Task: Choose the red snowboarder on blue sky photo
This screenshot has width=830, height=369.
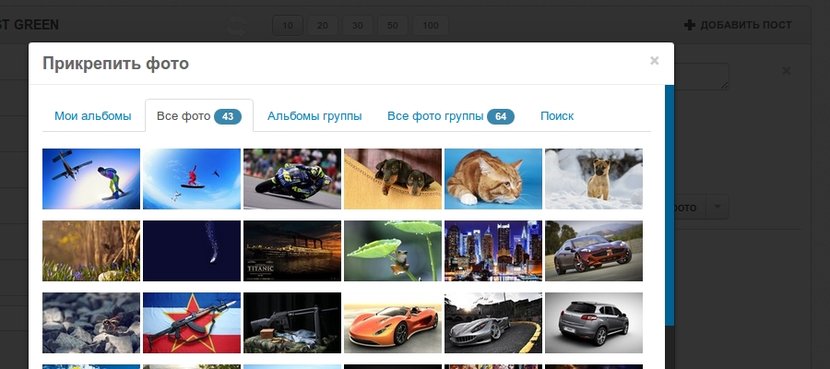Action: point(192,179)
